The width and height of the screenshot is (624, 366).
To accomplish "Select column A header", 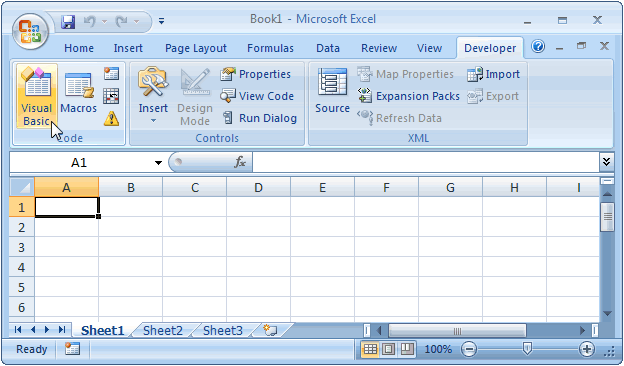I will coord(66,187).
